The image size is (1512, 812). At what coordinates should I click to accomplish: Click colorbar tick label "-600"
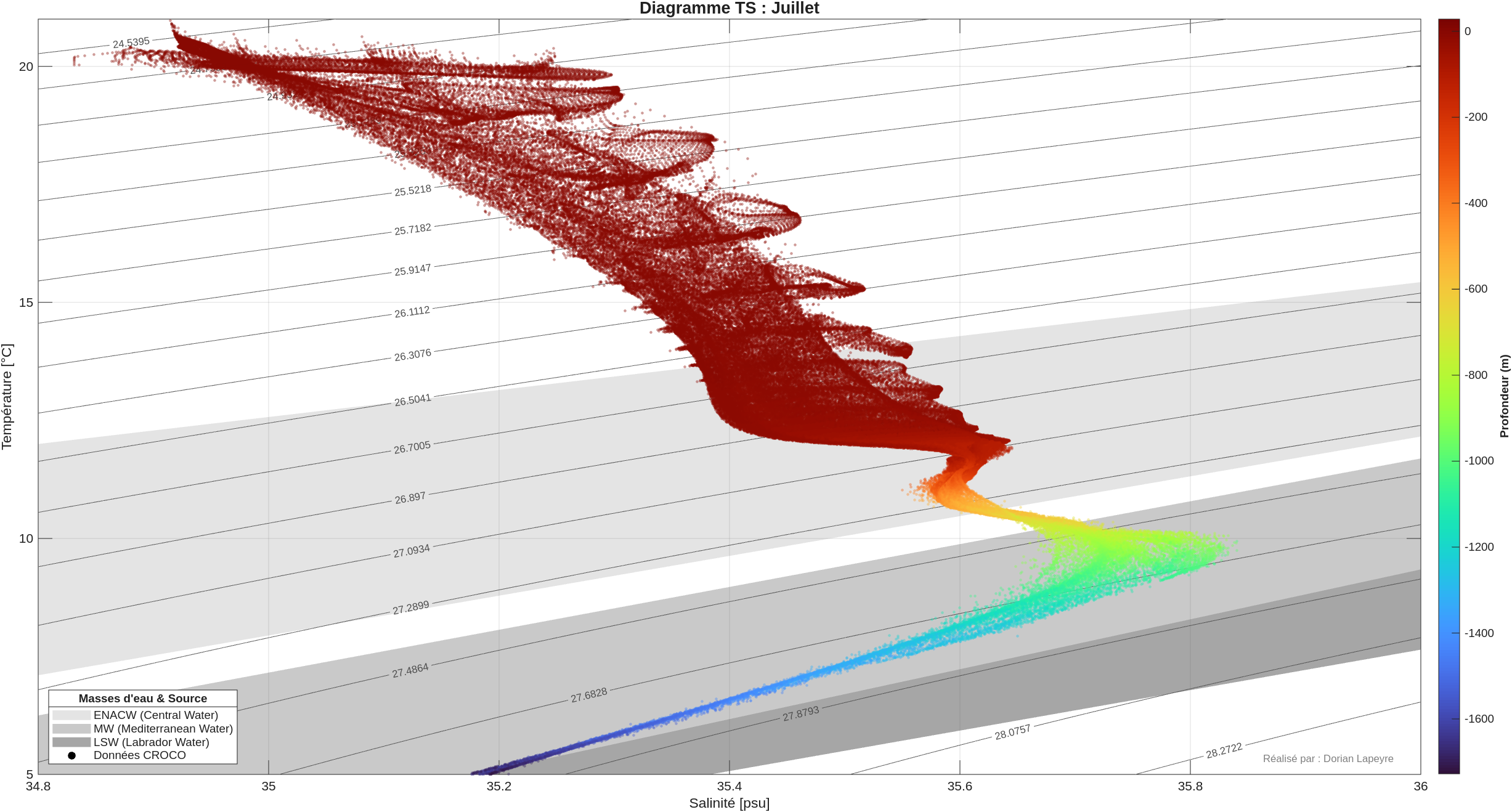click(x=1476, y=289)
